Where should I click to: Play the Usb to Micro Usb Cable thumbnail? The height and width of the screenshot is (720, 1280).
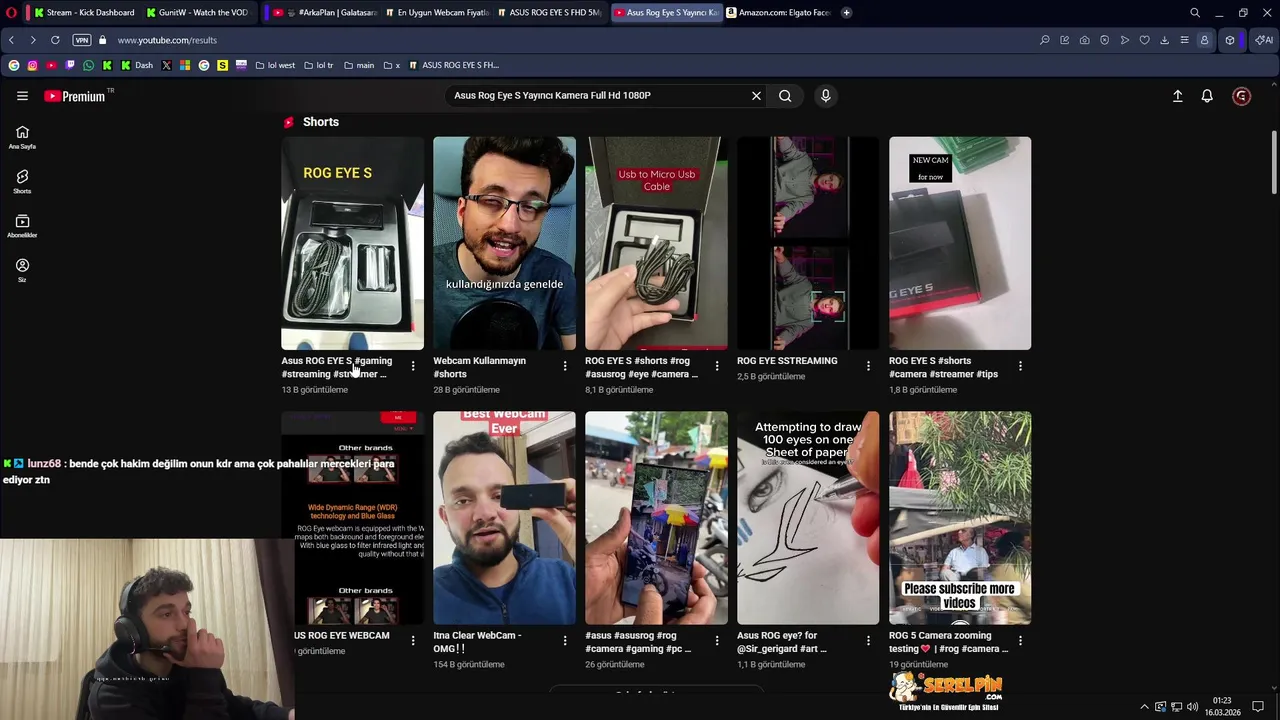pyautogui.click(x=656, y=243)
